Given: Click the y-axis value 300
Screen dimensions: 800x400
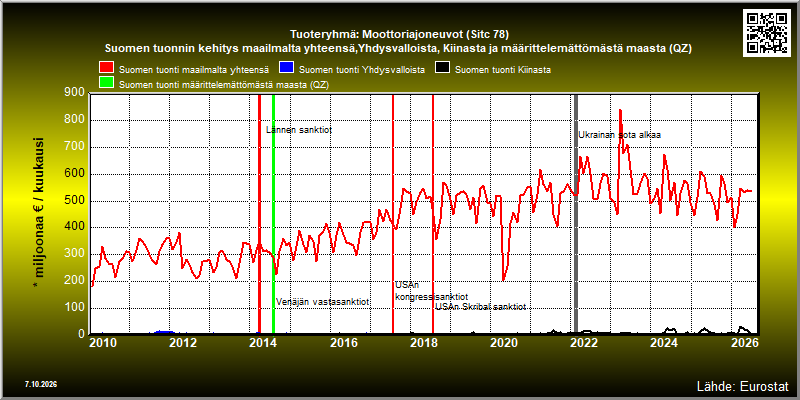Looking at the screenshot, I should pos(75,254).
